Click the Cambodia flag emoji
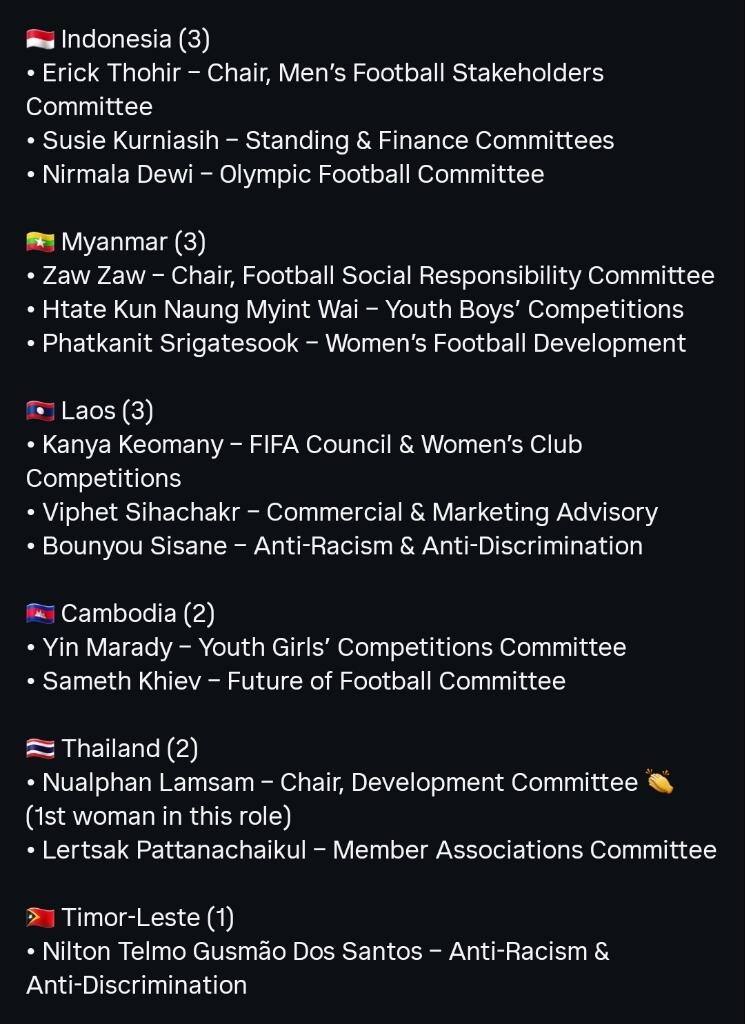745x1024 pixels. click(40, 613)
